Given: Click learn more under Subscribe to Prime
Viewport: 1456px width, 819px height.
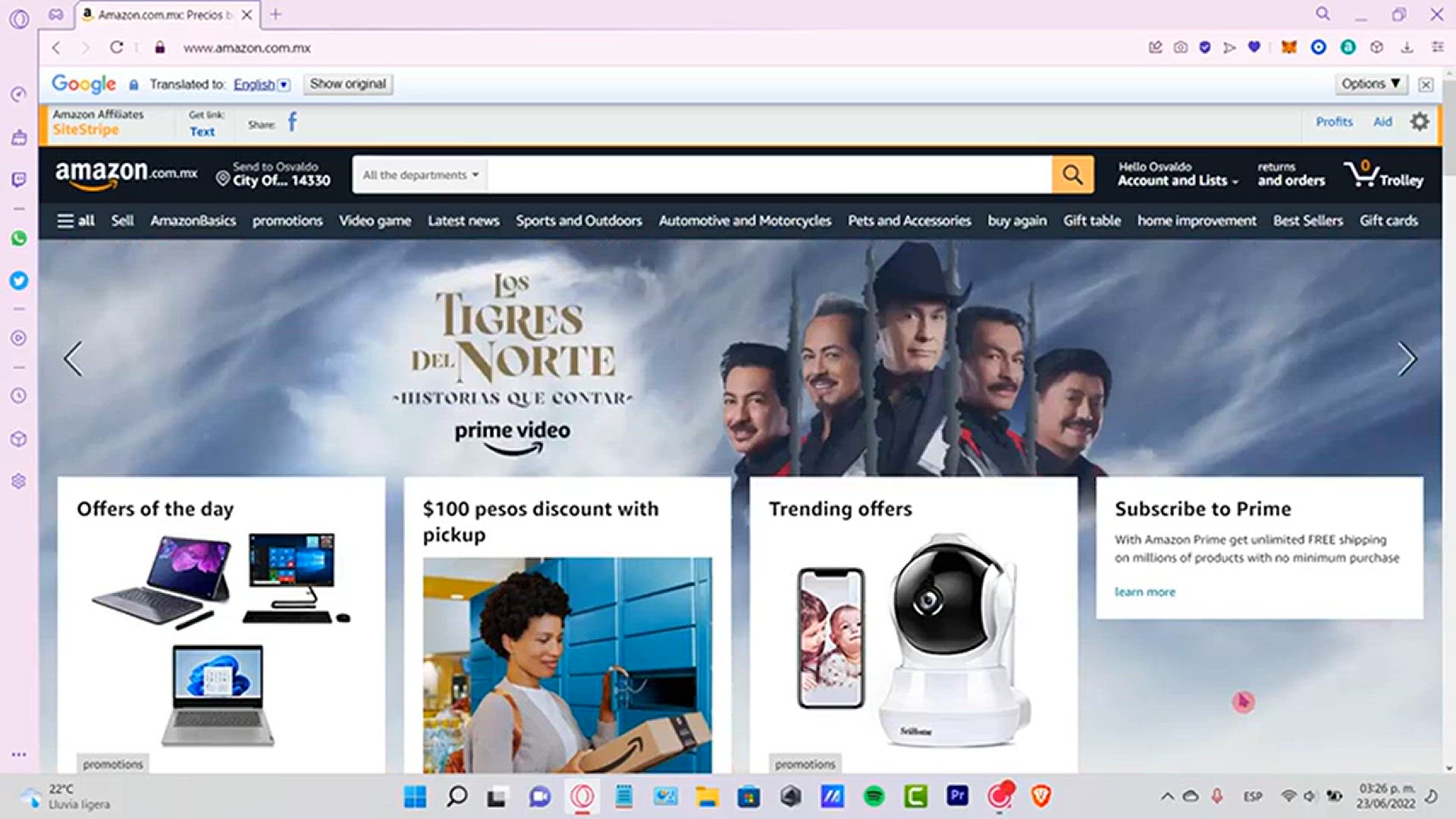Looking at the screenshot, I should click(1144, 592).
